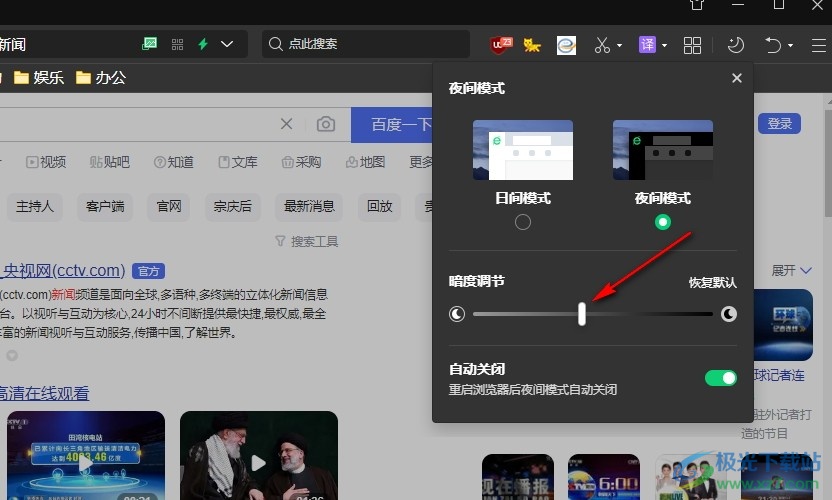Click the search magnifier icon
The width and height of the screenshot is (832, 500).
pyautogui.click(x=275, y=44)
